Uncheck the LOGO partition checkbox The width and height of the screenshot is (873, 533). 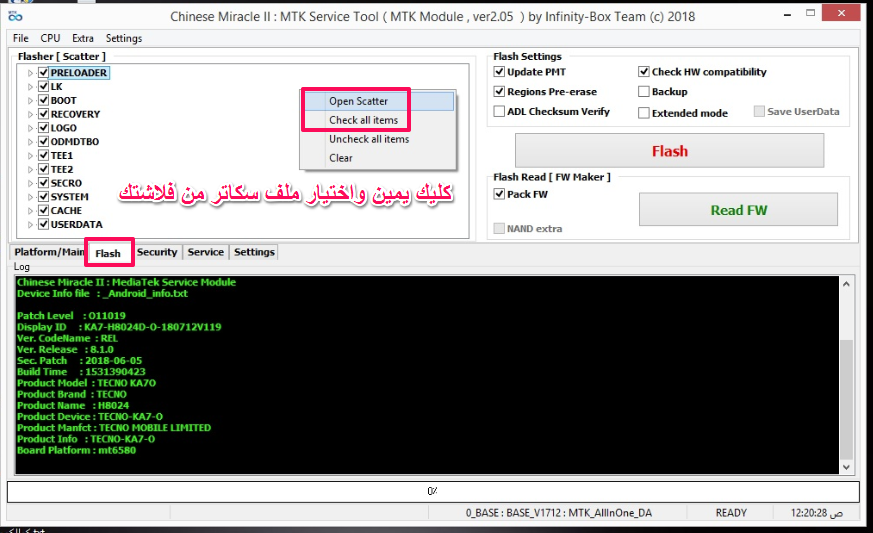(43, 128)
